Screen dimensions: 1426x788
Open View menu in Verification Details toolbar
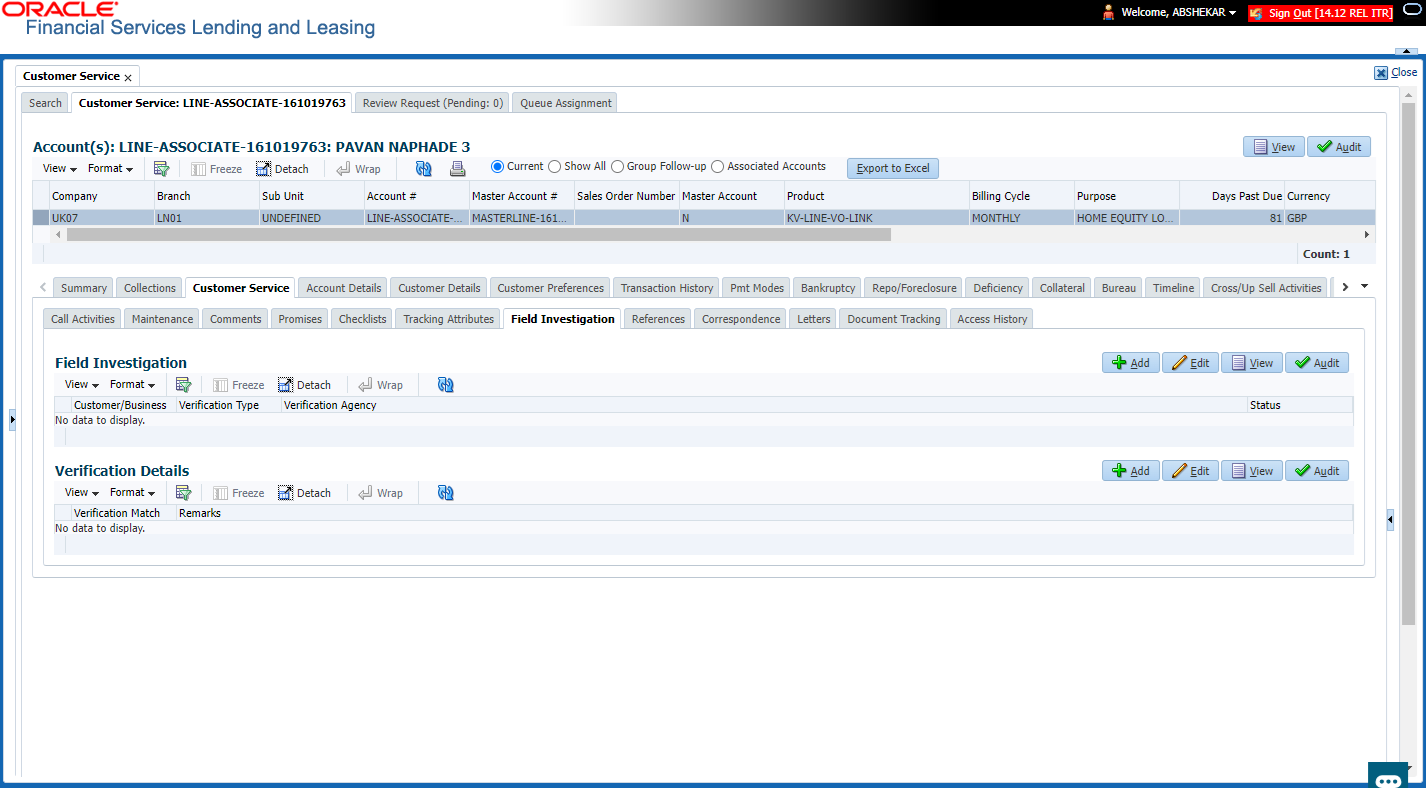tap(81, 493)
